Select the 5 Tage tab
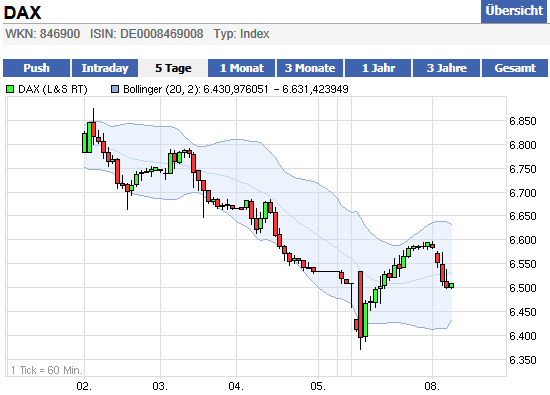 pyautogui.click(x=173, y=68)
